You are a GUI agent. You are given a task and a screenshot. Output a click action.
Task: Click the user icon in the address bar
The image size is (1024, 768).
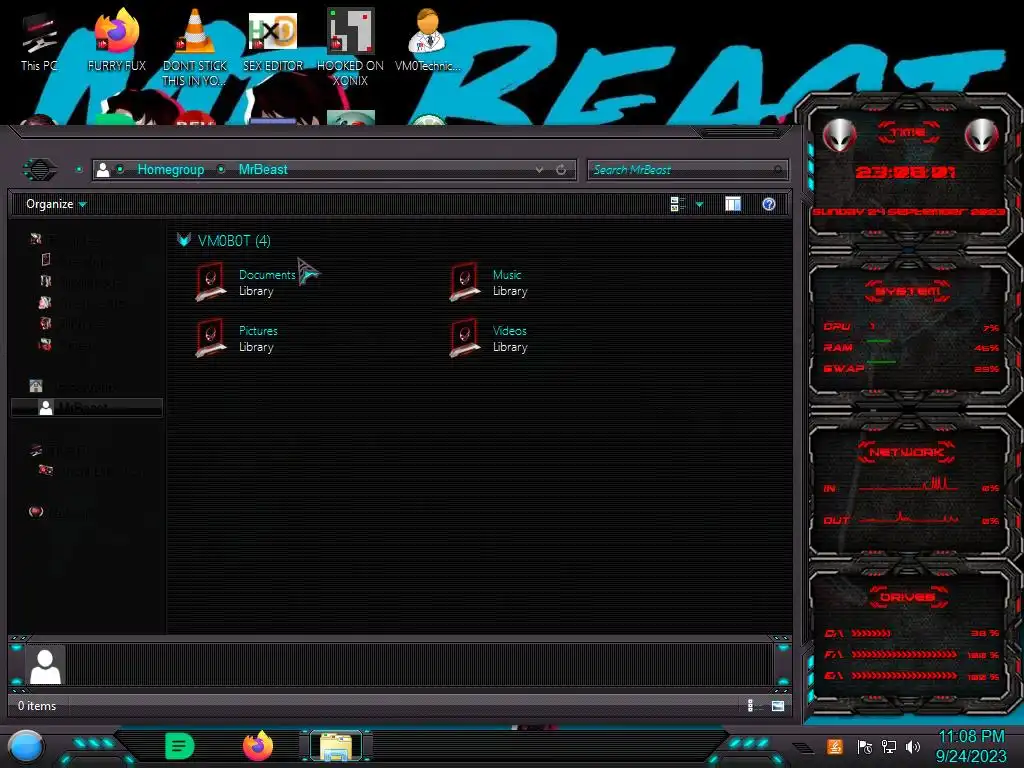[103, 170]
